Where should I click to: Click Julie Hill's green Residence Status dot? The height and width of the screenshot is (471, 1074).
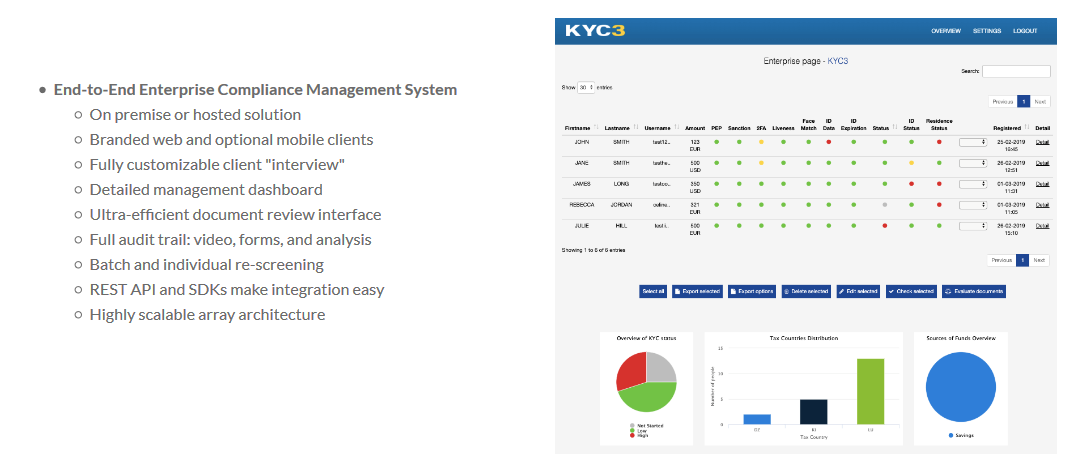pyautogui.click(x=939, y=225)
